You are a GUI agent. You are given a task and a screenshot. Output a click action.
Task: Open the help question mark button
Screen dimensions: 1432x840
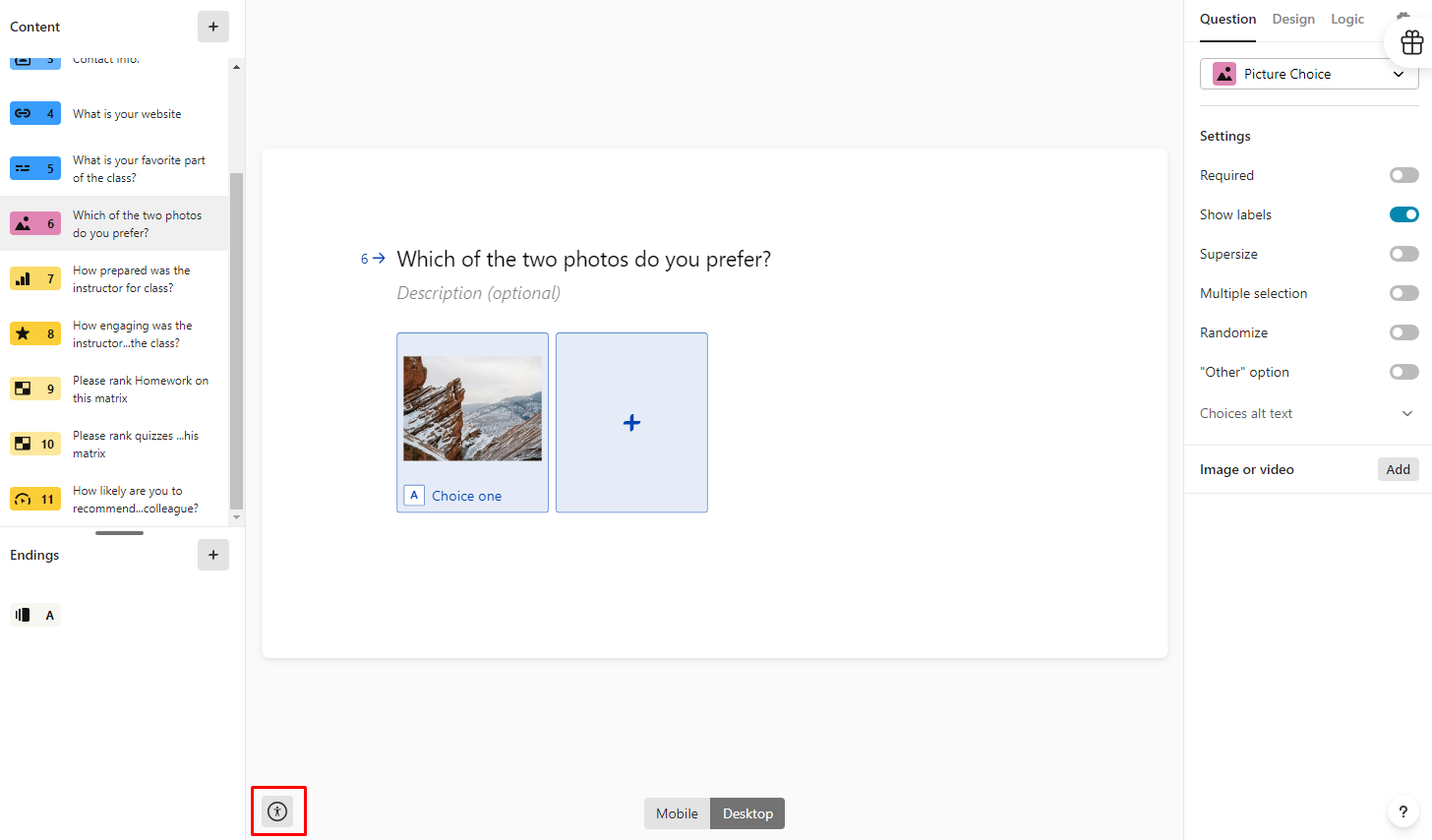pos(1403,811)
